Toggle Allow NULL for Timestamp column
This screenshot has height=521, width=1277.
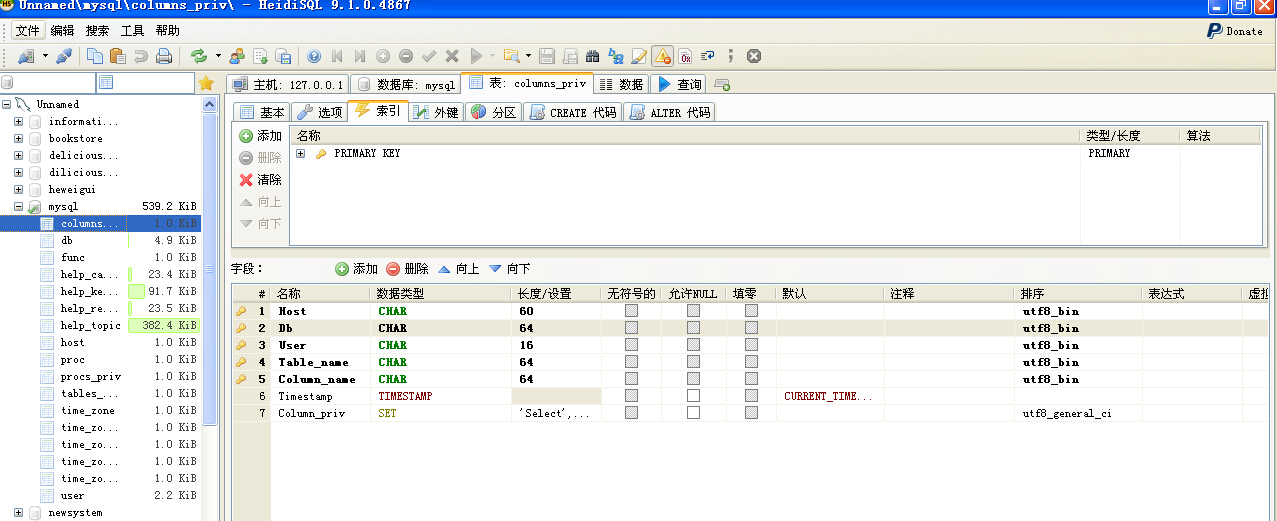click(x=693, y=395)
